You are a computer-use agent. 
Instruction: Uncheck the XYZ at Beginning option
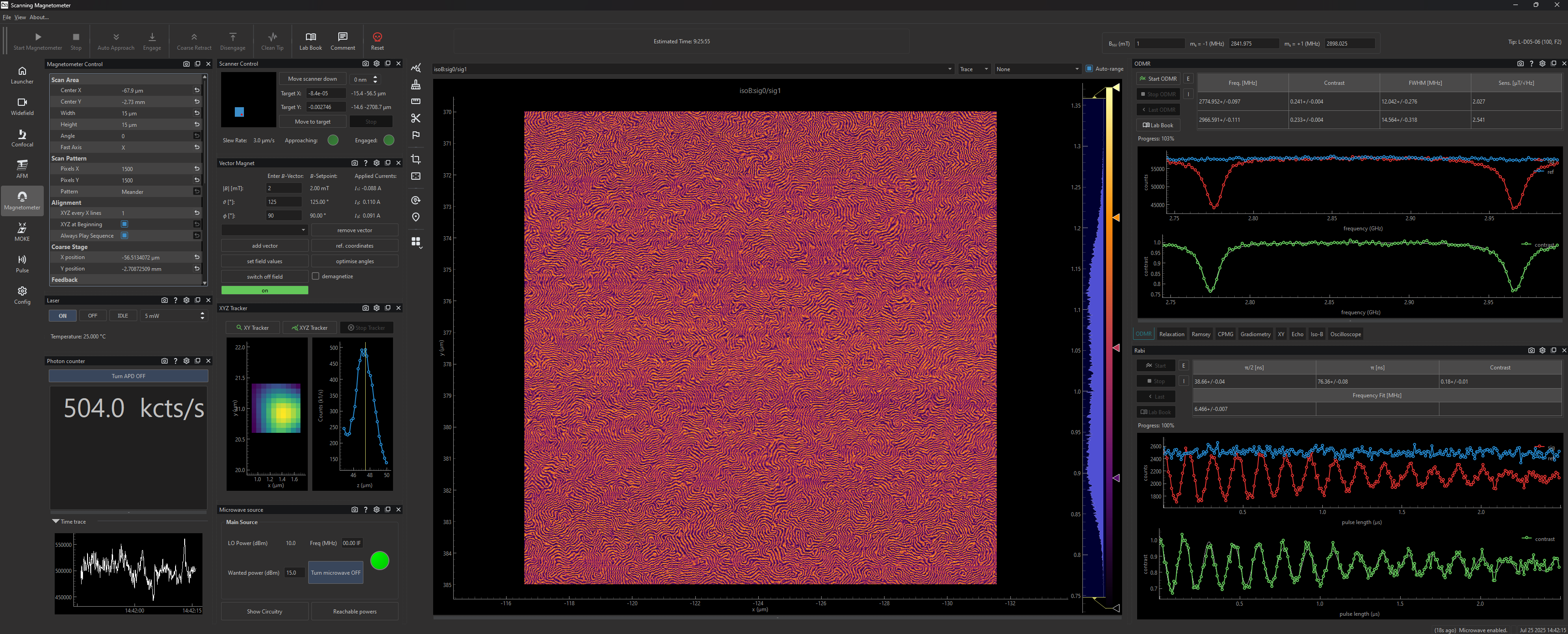(x=124, y=224)
